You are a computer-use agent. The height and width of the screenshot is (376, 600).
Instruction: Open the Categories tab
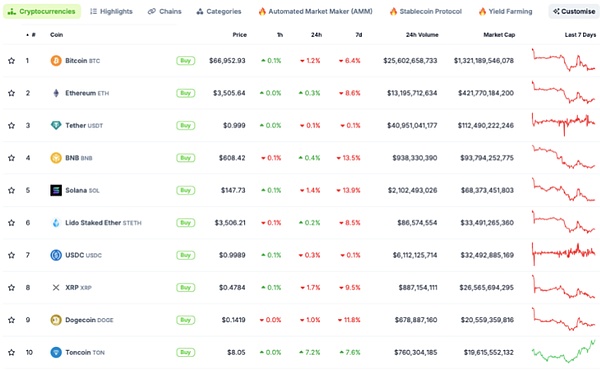click(219, 11)
